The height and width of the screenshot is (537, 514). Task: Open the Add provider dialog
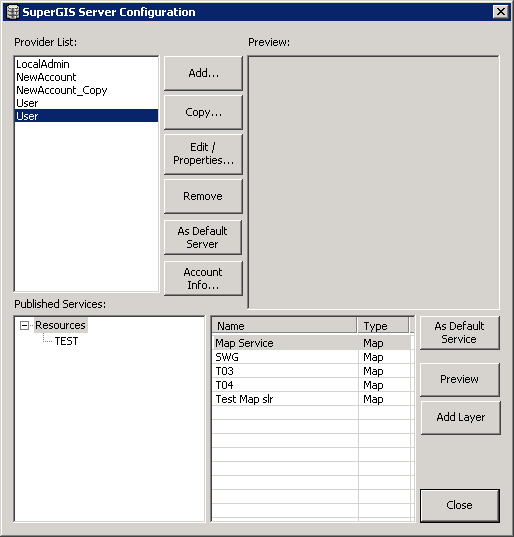(x=203, y=73)
